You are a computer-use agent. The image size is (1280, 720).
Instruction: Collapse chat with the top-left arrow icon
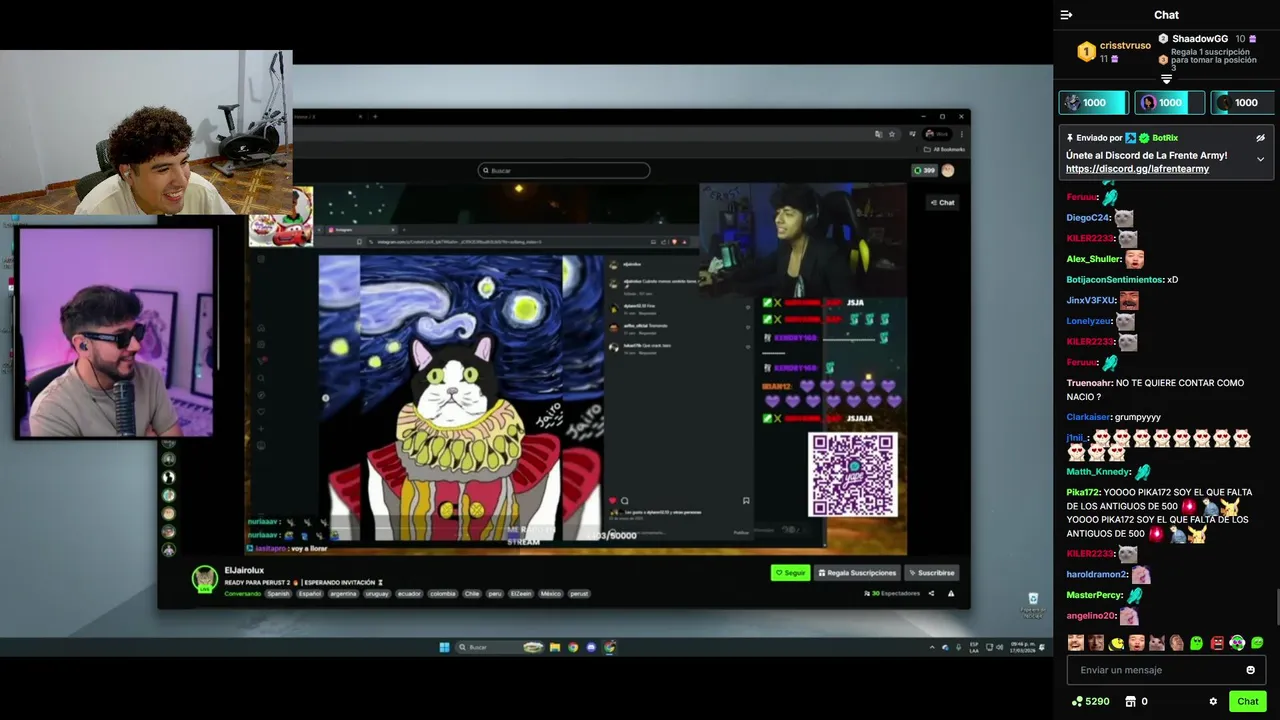pyautogui.click(x=1066, y=15)
